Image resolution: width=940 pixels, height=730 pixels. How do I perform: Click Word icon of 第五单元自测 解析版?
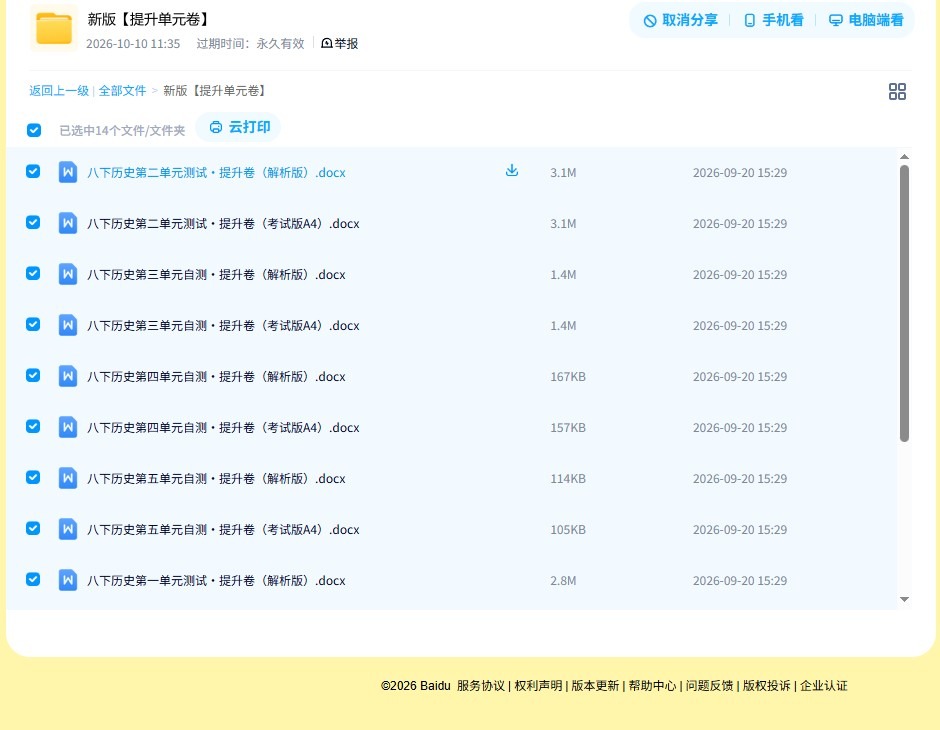68,478
